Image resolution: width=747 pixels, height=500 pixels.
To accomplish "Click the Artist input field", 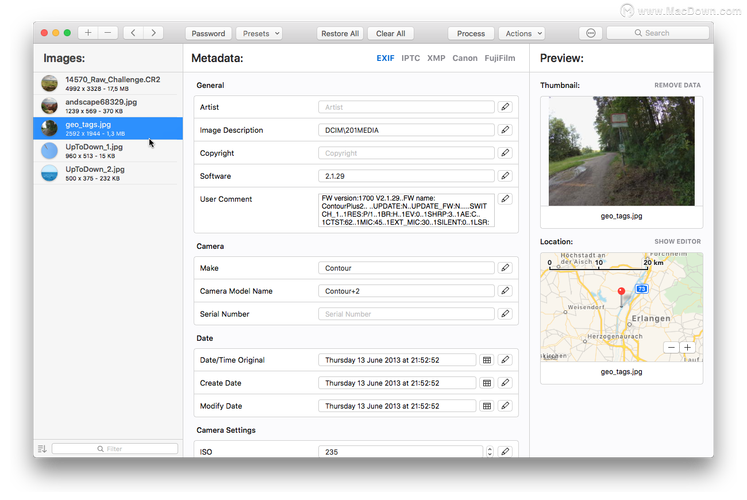I will tap(406, 107).
